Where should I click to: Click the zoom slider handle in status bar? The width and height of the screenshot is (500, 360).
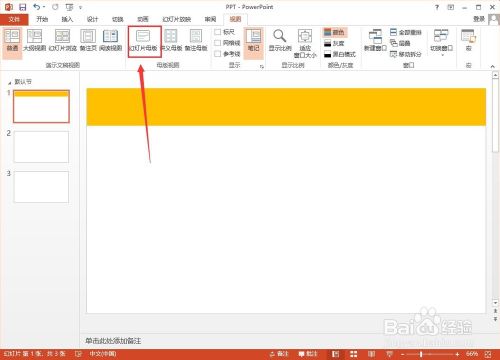(x=421, y=354)
